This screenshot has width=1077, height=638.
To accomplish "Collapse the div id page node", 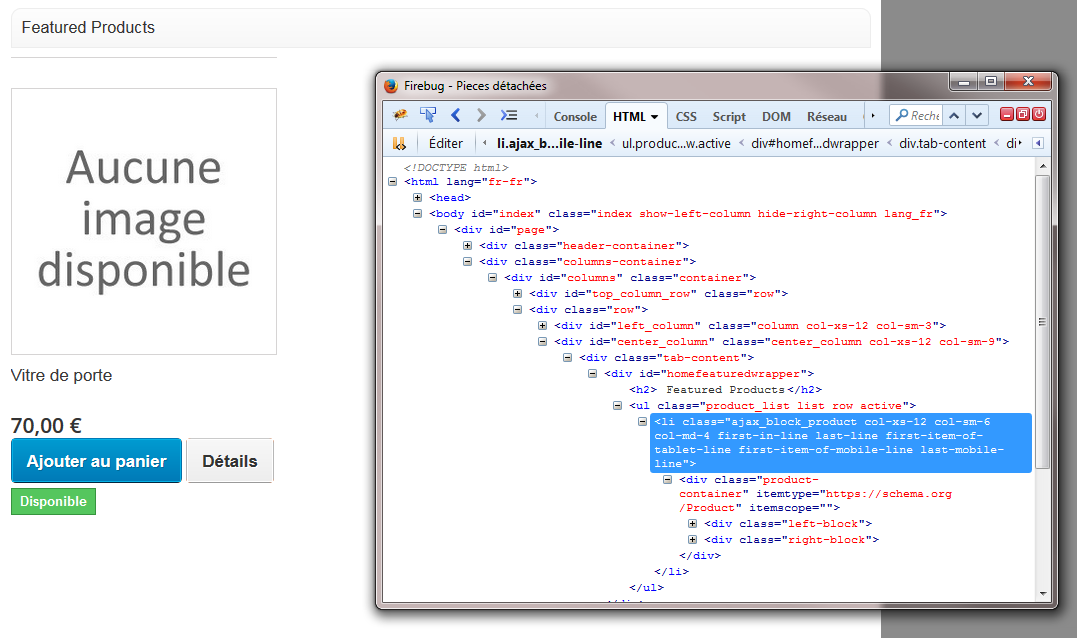I will click(x=442, y=229).
